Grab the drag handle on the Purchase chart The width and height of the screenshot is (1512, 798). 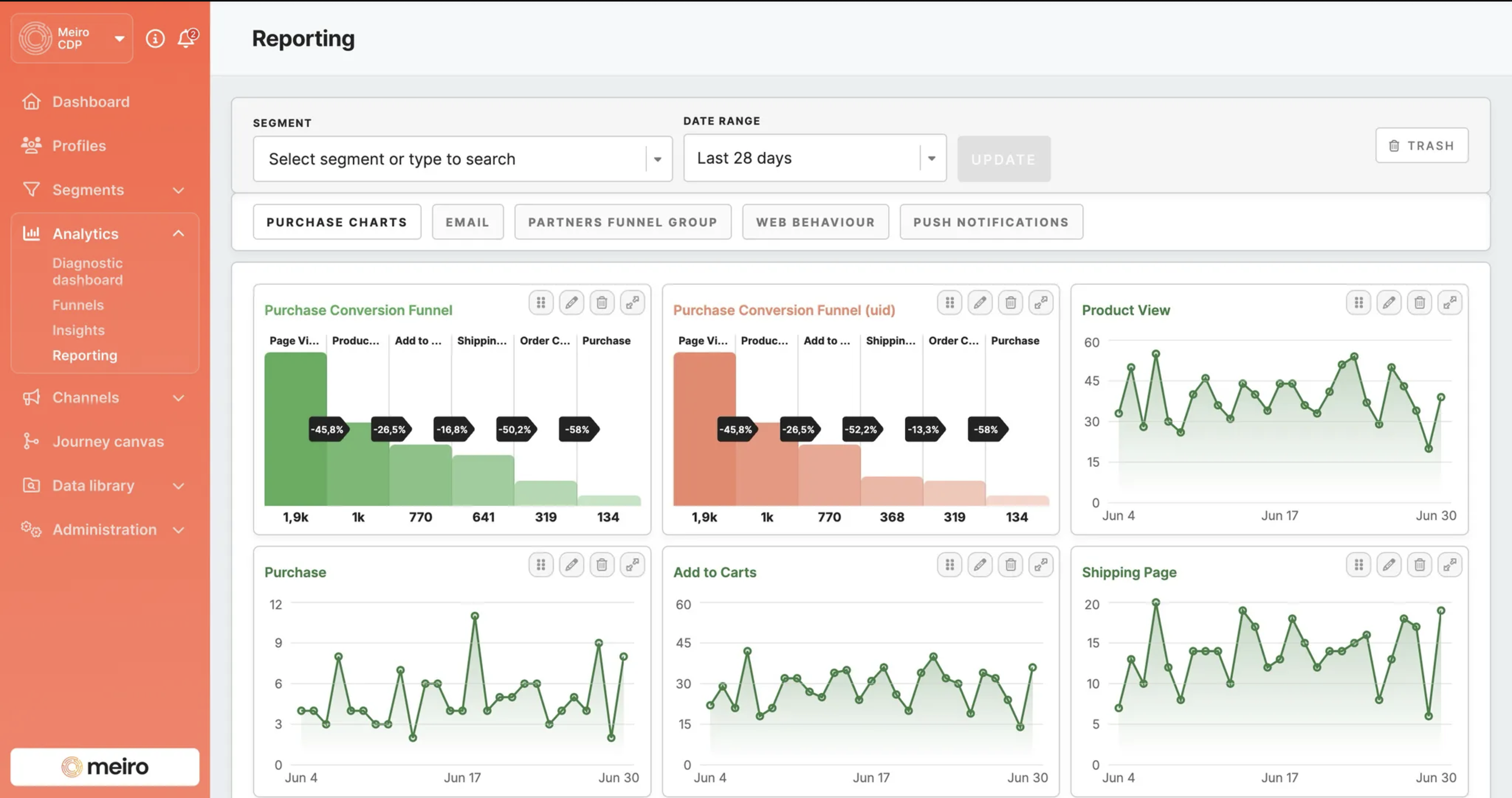(x=541, y=564)
